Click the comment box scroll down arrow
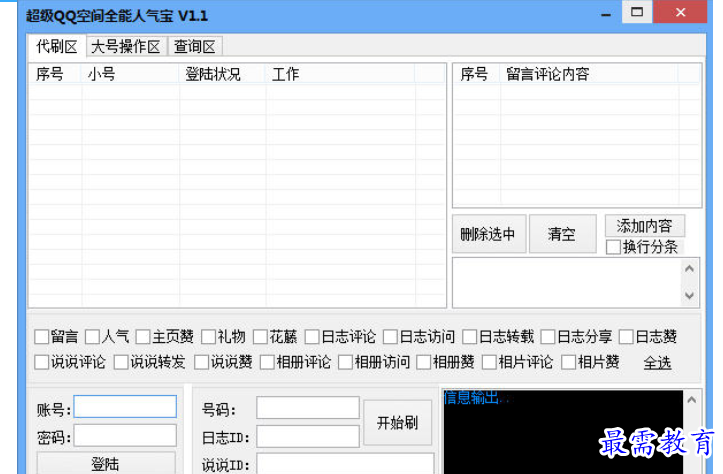This screenshot has width=723, height=474. coord(690,296)
